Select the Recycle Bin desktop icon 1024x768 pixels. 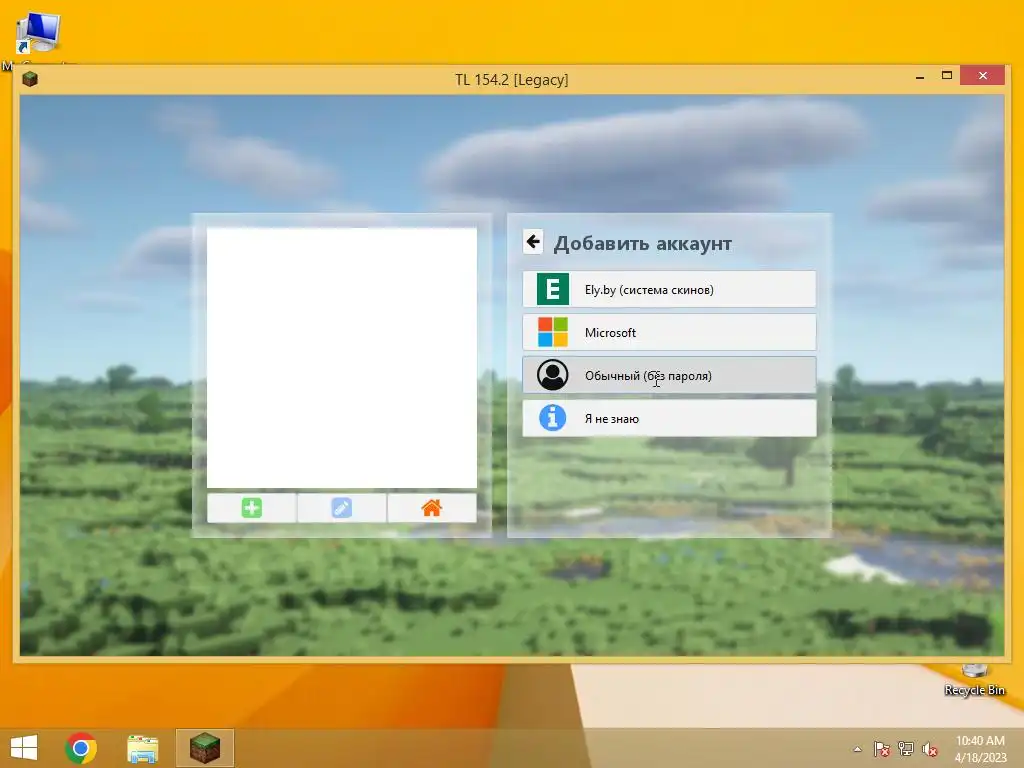click(x=974, y=680)
